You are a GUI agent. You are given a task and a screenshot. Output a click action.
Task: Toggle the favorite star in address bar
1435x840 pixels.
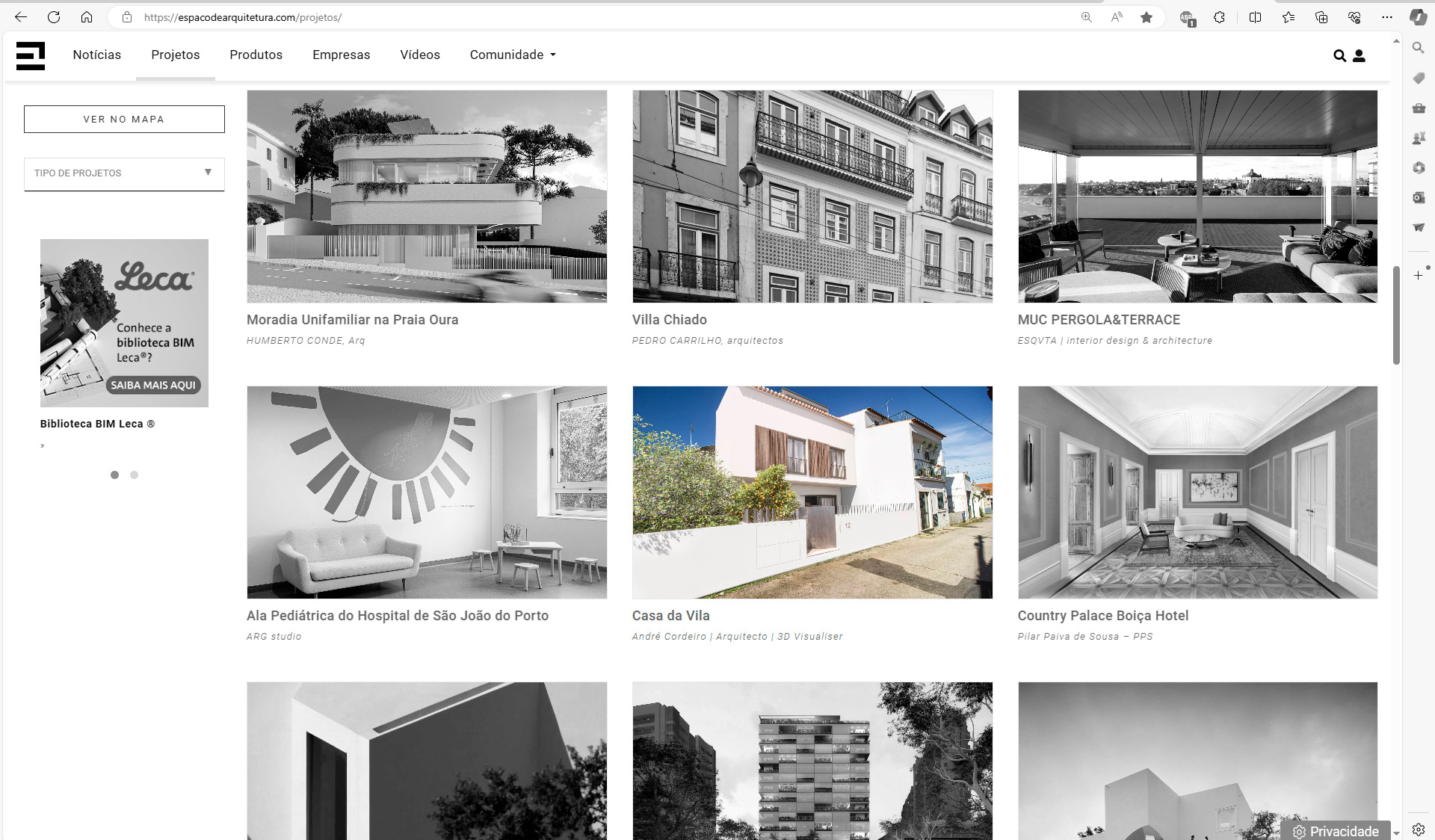point(1146,17)
